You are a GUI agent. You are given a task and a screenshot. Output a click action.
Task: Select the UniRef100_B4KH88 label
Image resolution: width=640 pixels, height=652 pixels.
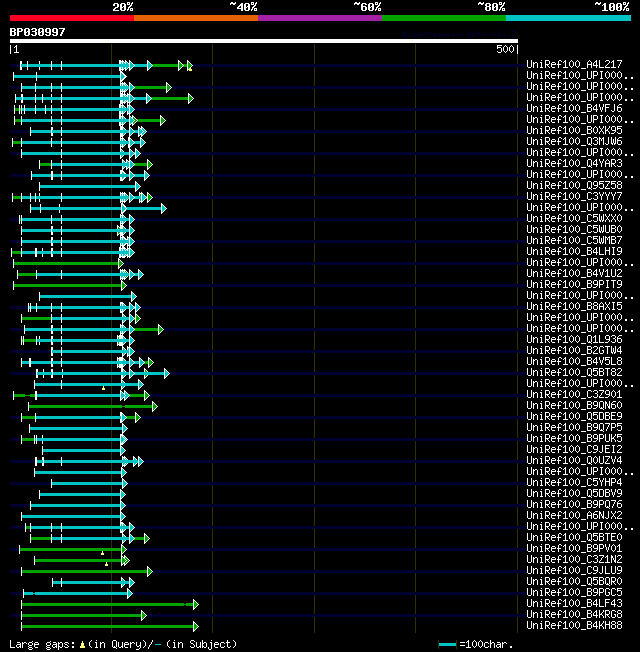[x=574, y=625]
